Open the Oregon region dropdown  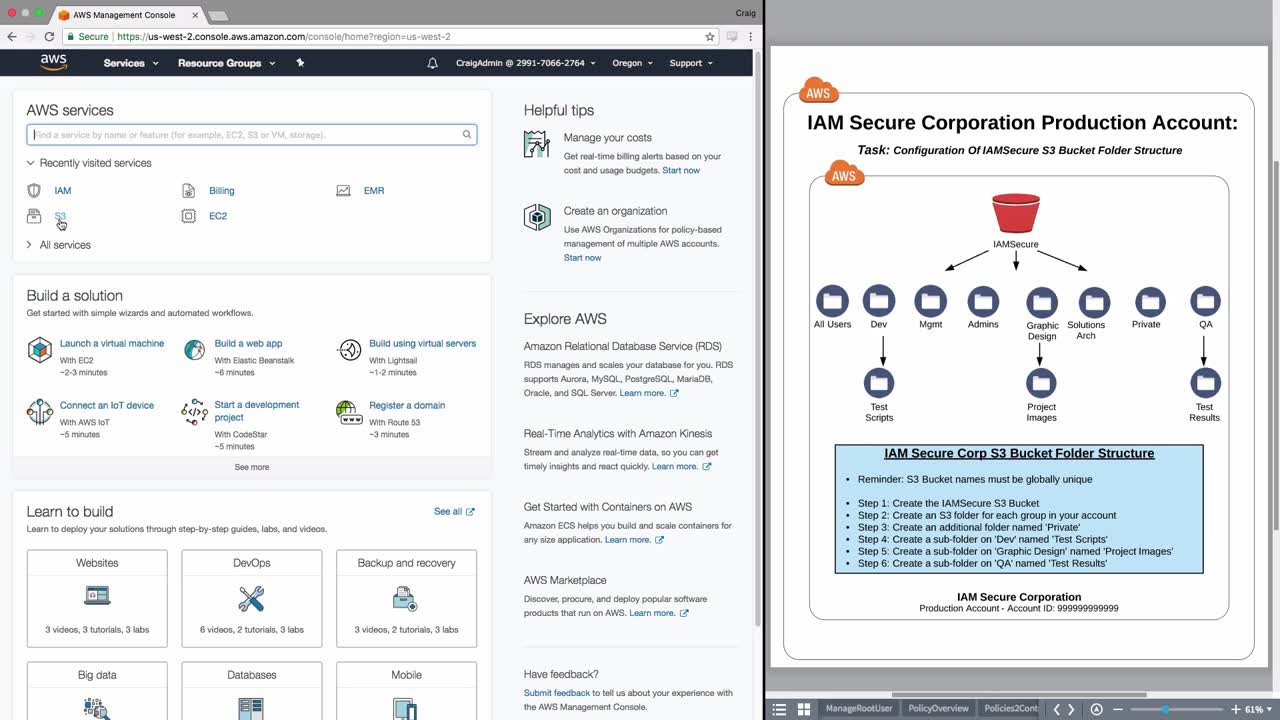(632, 63)
